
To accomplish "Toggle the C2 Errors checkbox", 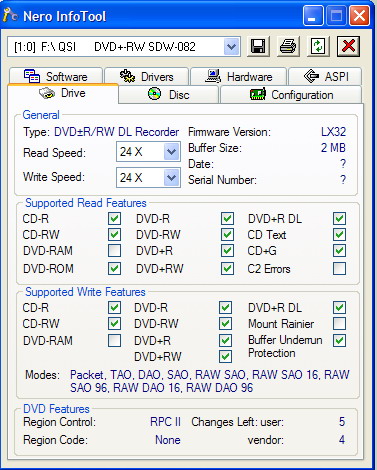I will pos(339,268).
